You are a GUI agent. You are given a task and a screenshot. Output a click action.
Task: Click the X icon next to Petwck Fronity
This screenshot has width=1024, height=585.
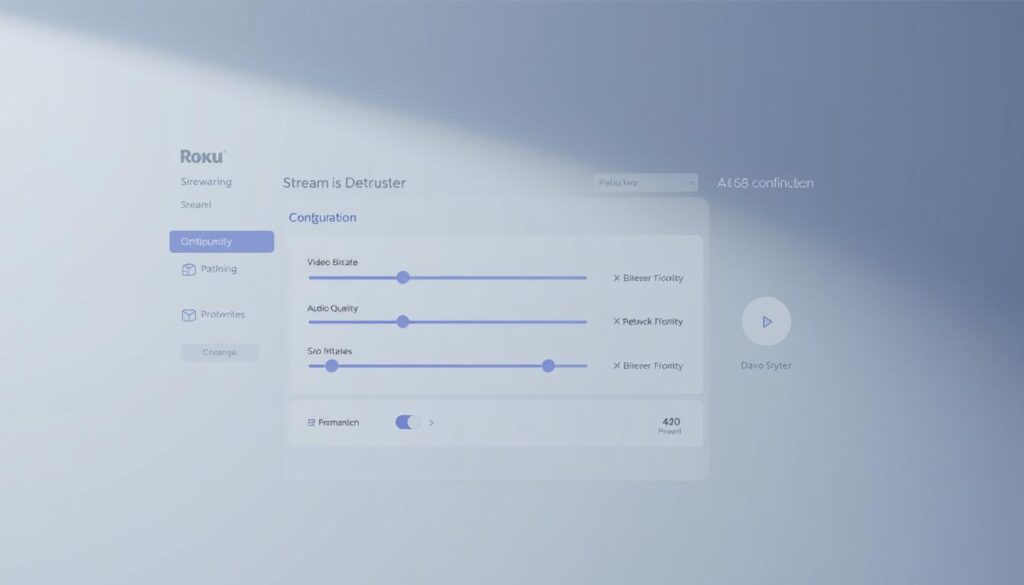pyautogui.click(x=618, y=321)
